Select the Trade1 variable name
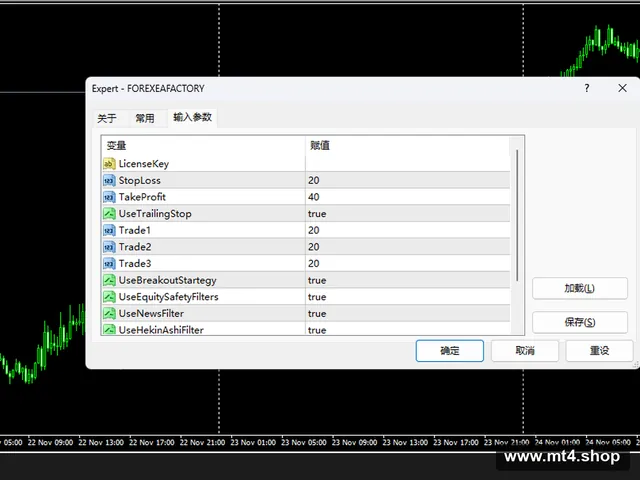Image resolution: width=640 pixels, height=480 pixels. tap(135, 230)
